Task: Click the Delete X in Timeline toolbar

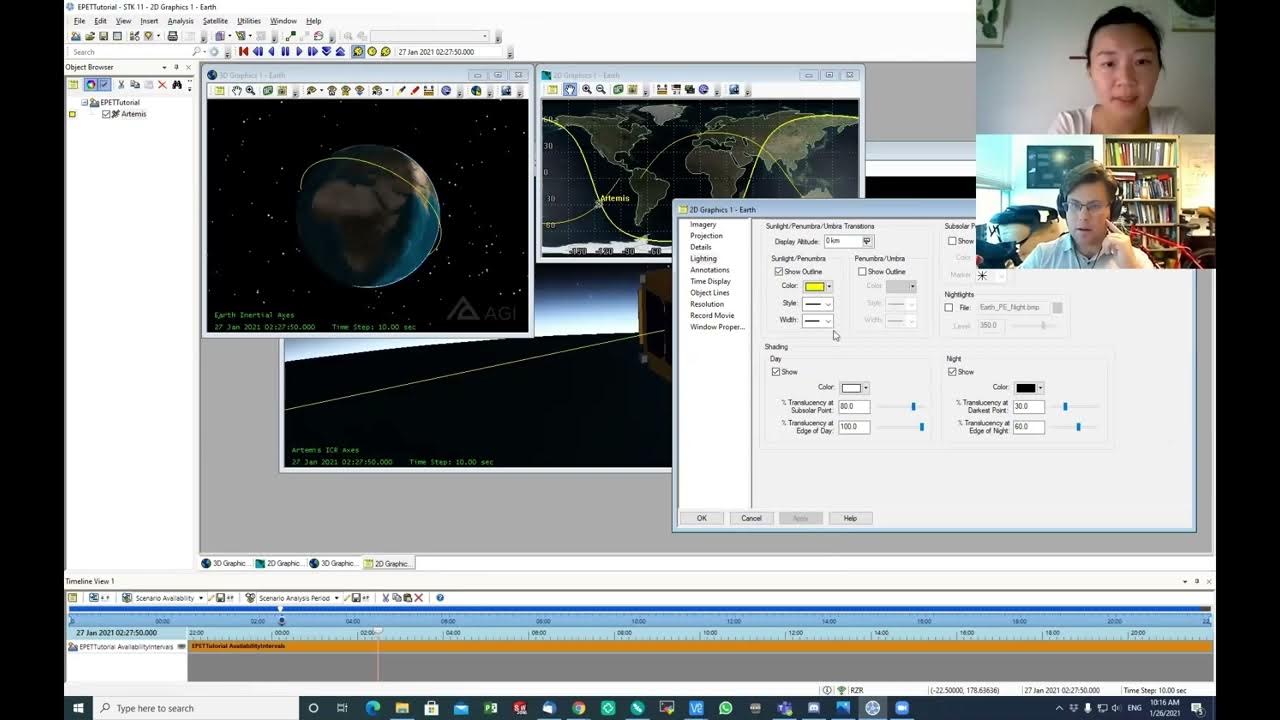Action: [x=419, y=598]
